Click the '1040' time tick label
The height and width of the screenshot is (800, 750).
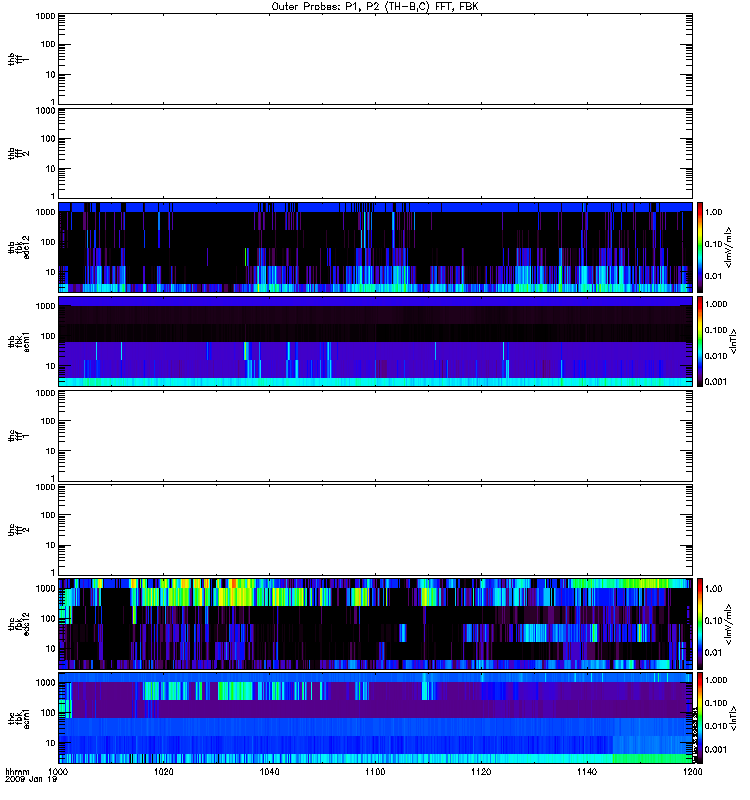pos(269,772)
